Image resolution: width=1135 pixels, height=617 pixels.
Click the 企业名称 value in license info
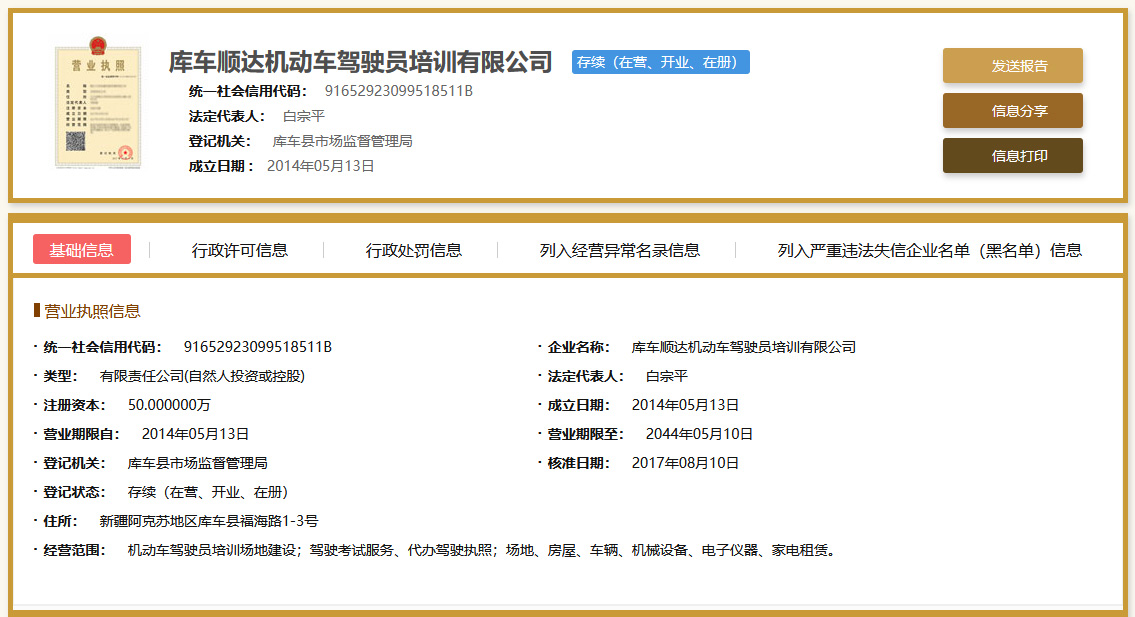(x=743, y=347)
